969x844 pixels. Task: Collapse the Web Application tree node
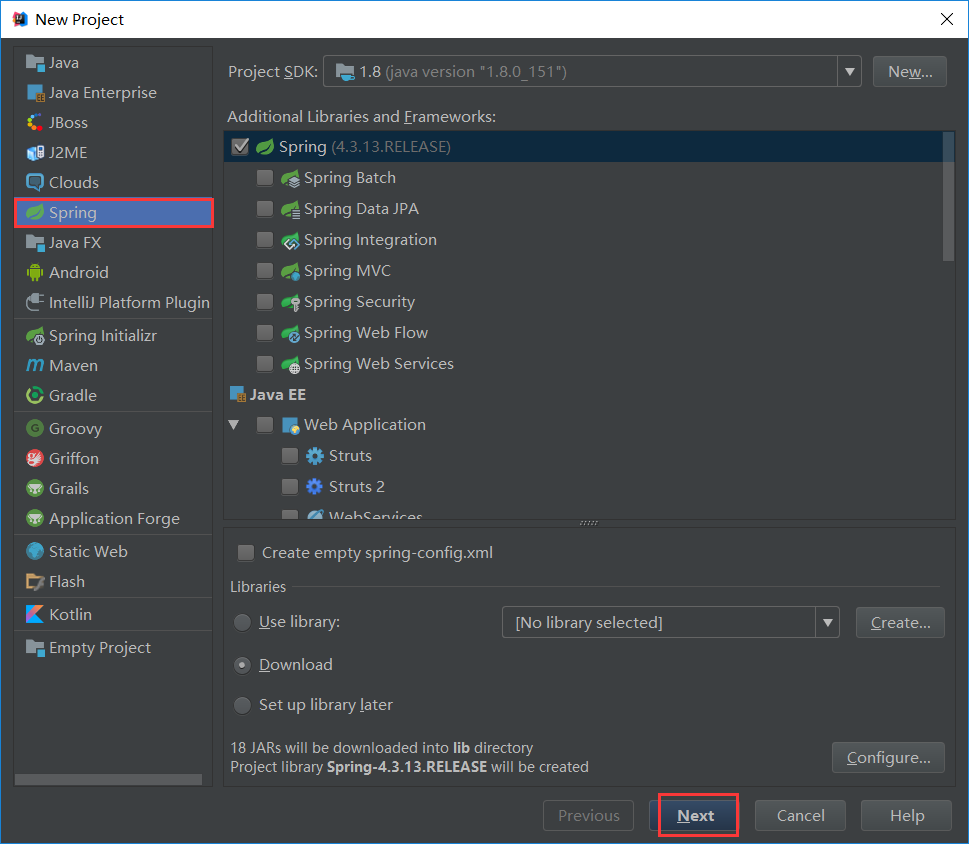click(233, 424)
